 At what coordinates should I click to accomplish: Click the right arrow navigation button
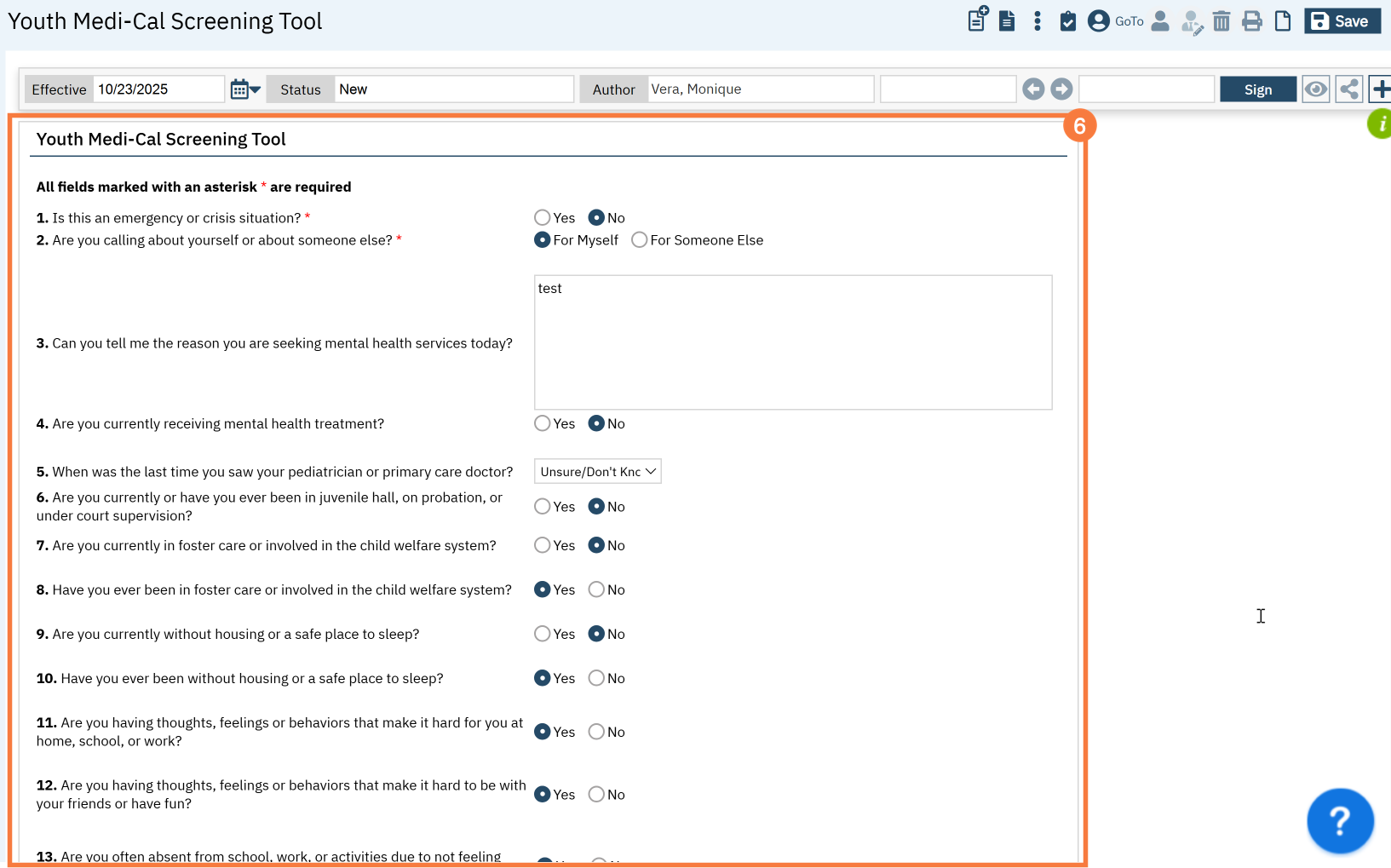[x=1061, y=89]
